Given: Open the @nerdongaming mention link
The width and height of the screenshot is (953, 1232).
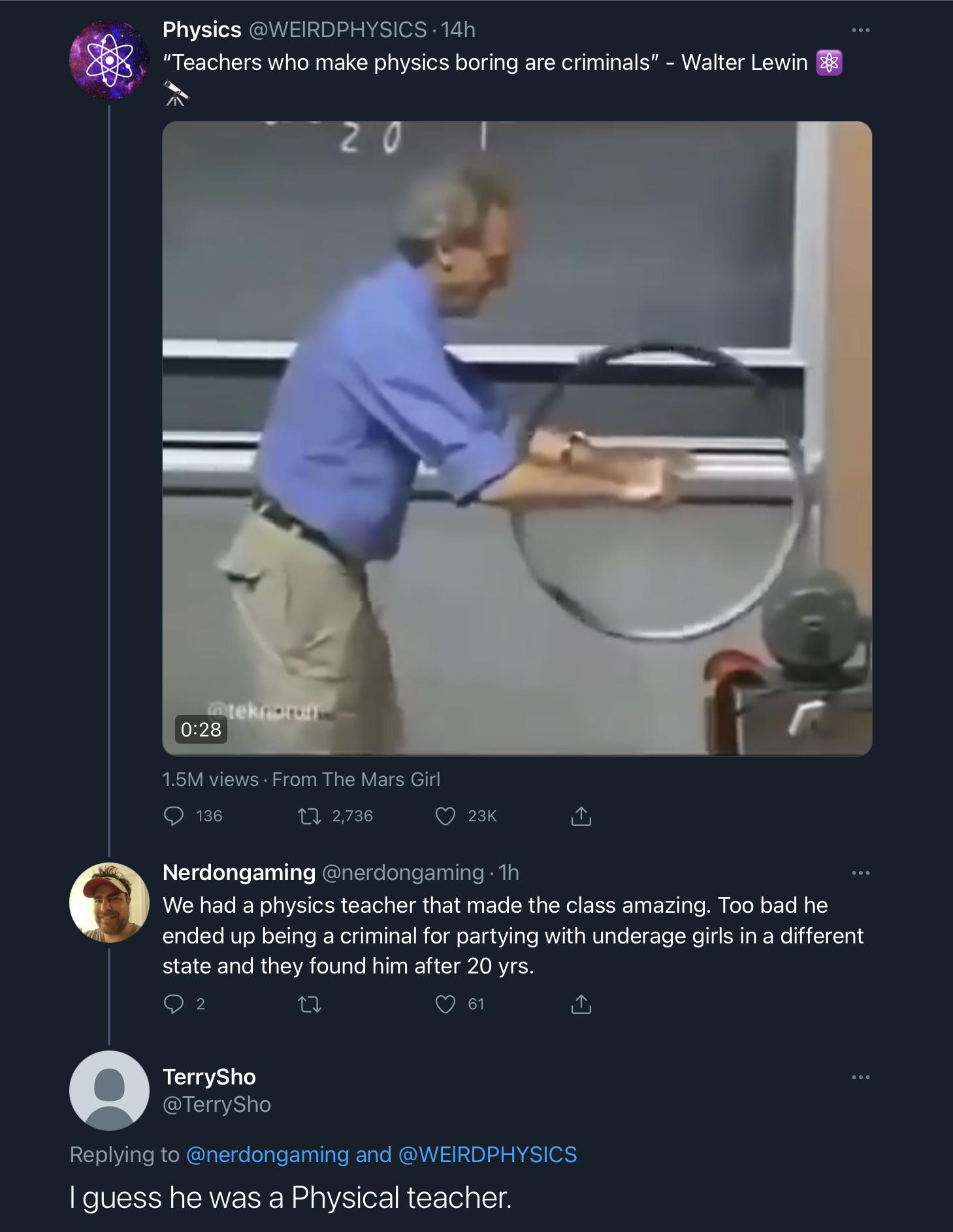Looking at the screenshot, I should click(268, 1154).
